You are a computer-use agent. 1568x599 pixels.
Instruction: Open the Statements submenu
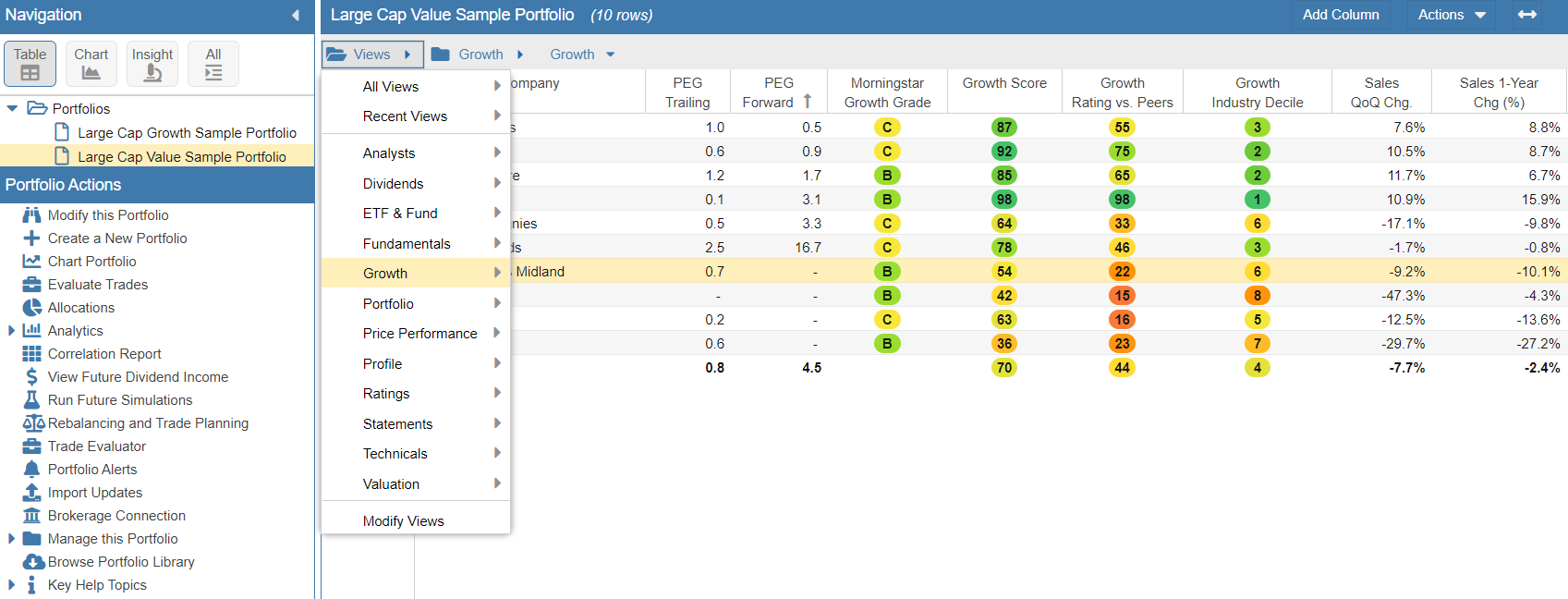pos(416,424)
